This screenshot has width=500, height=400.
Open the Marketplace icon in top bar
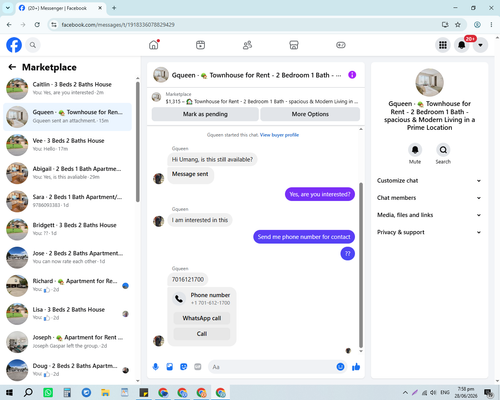coord(294,45)
